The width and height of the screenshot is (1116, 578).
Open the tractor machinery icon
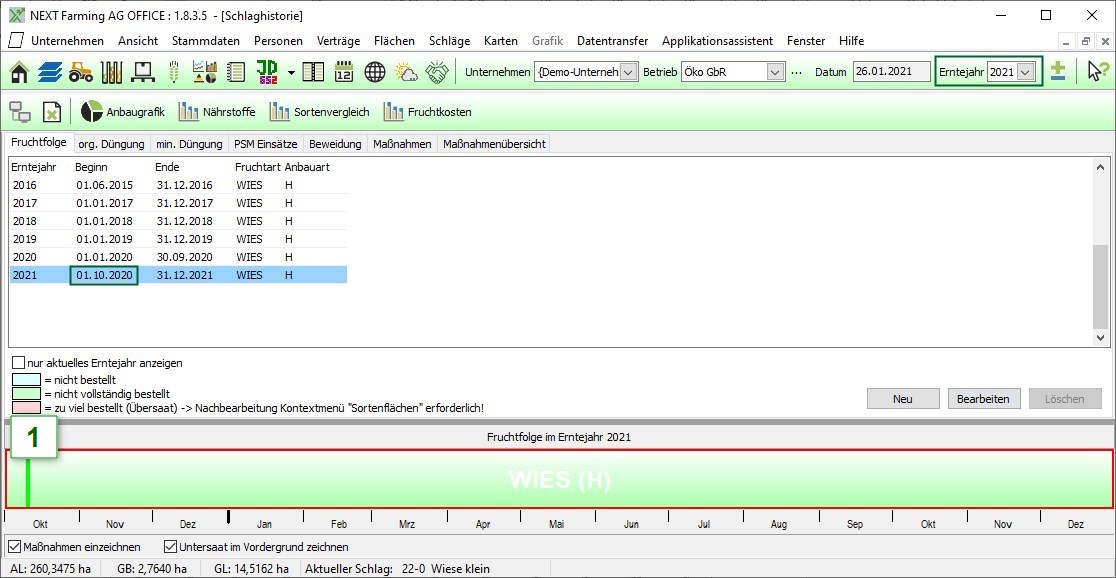(x=81, y=72)
